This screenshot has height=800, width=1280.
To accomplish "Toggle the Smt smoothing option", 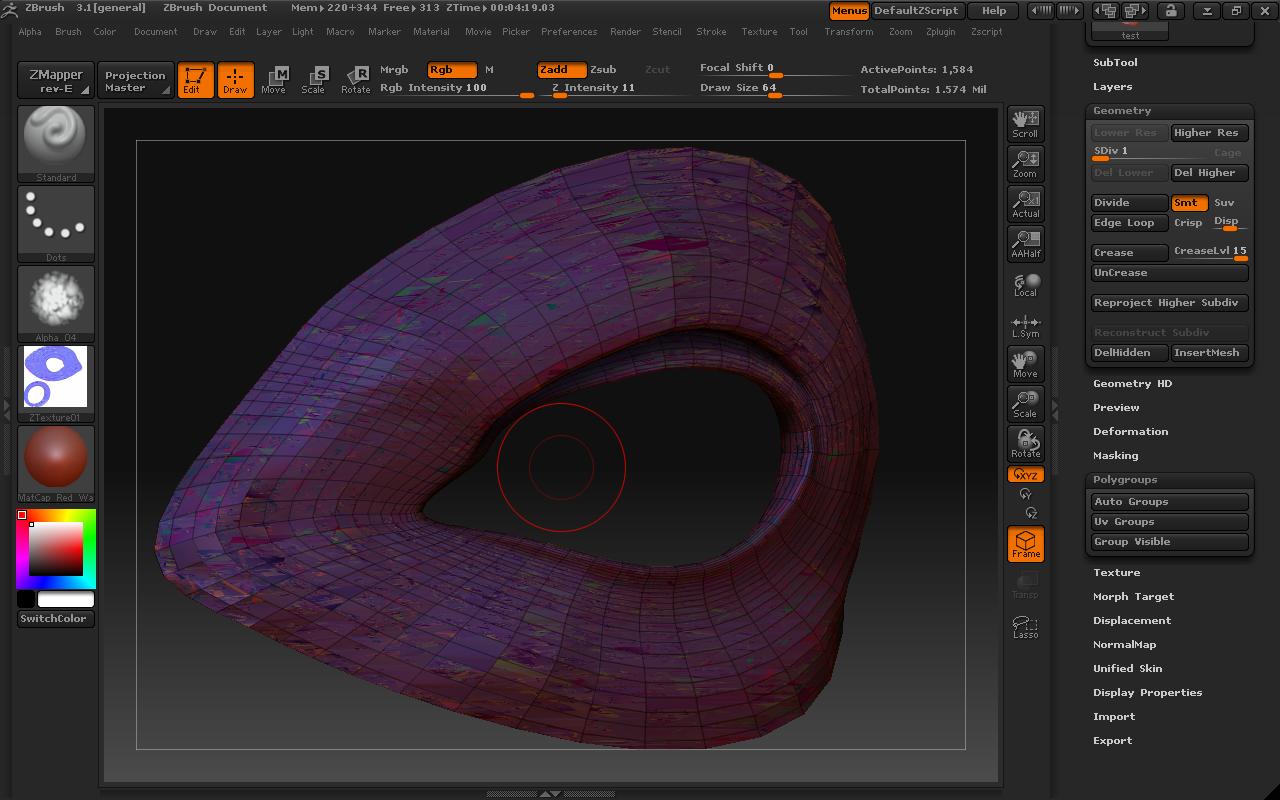I will [x=1189, y=202].
